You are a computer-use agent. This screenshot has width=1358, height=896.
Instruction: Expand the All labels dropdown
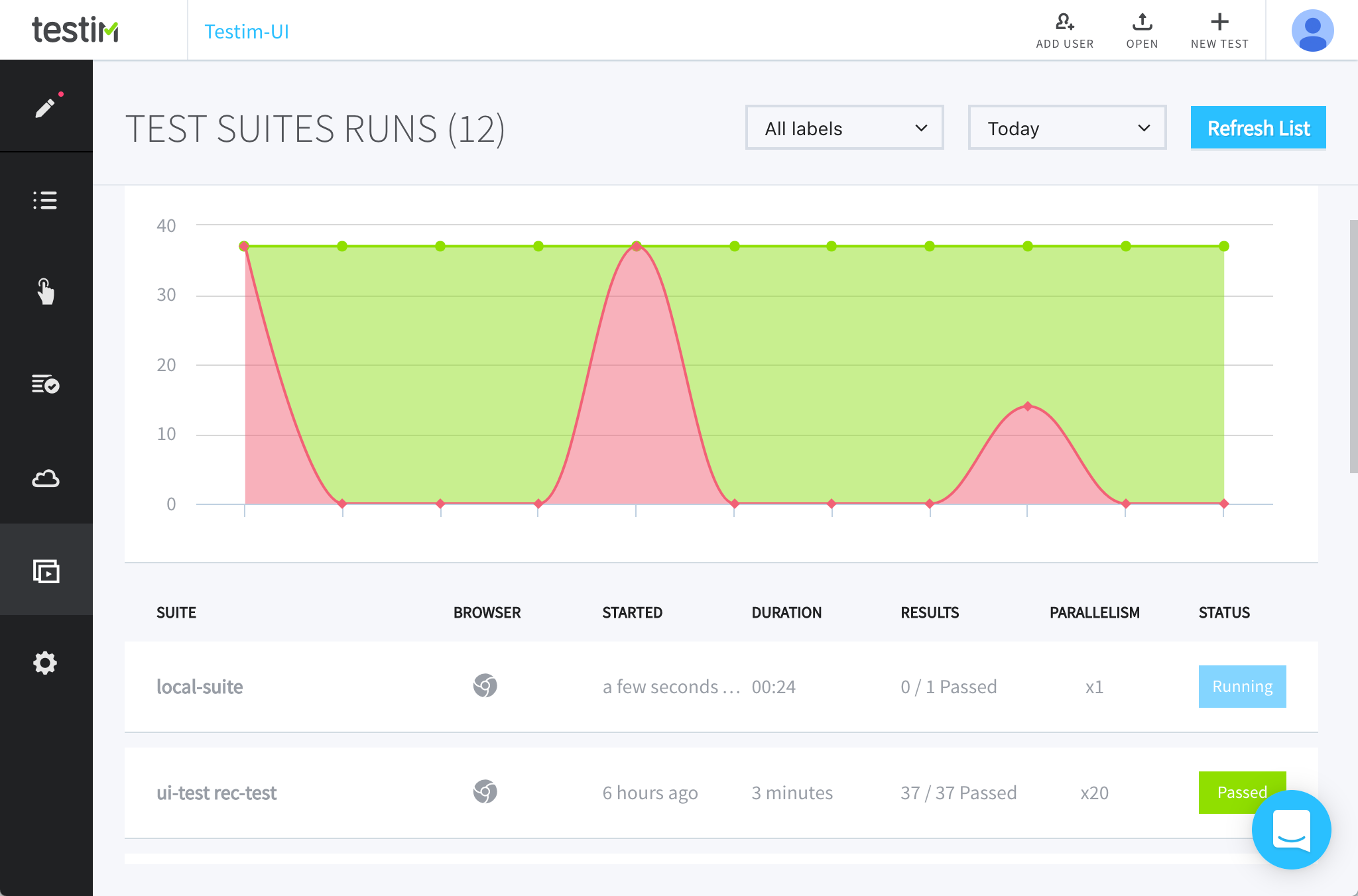(844, 128)
